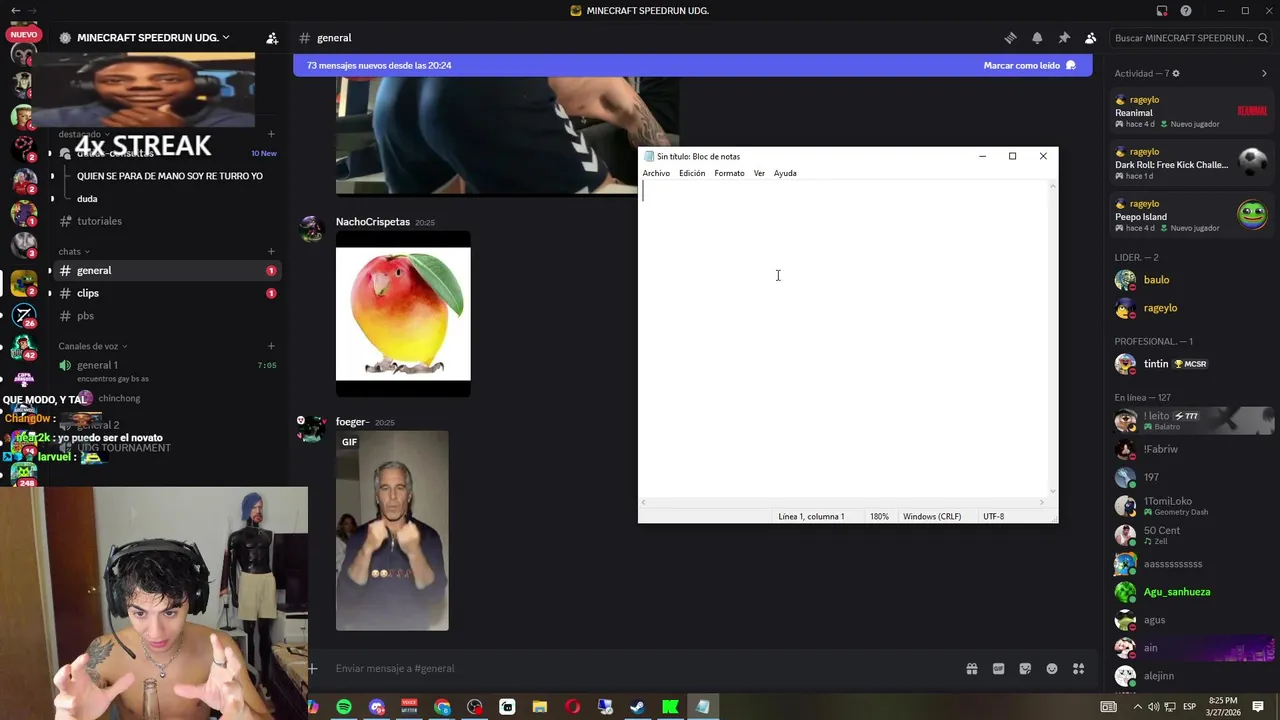
Task: Open the tutoriales channel
Action: point(166,221)
